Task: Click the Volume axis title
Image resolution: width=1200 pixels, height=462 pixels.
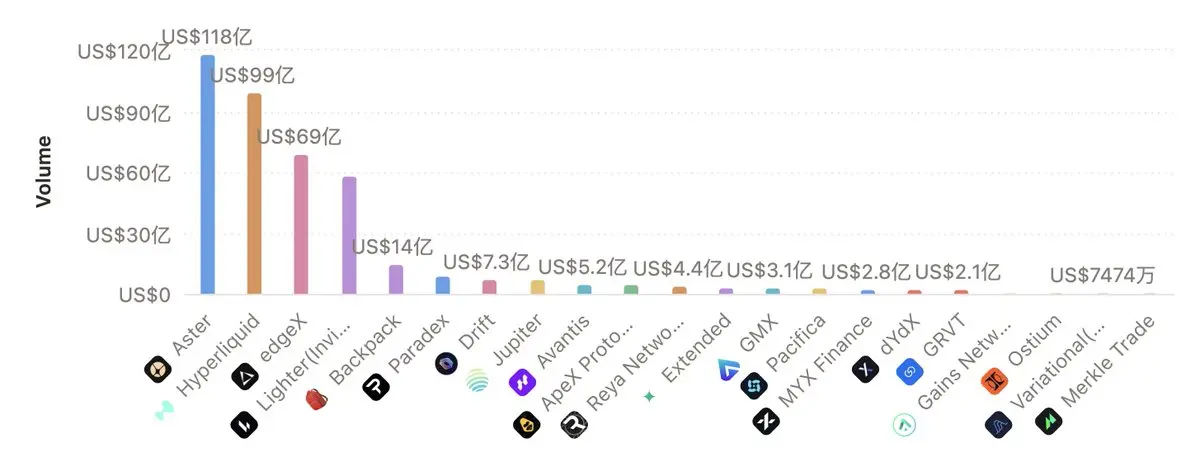Action: pos(43,172)
